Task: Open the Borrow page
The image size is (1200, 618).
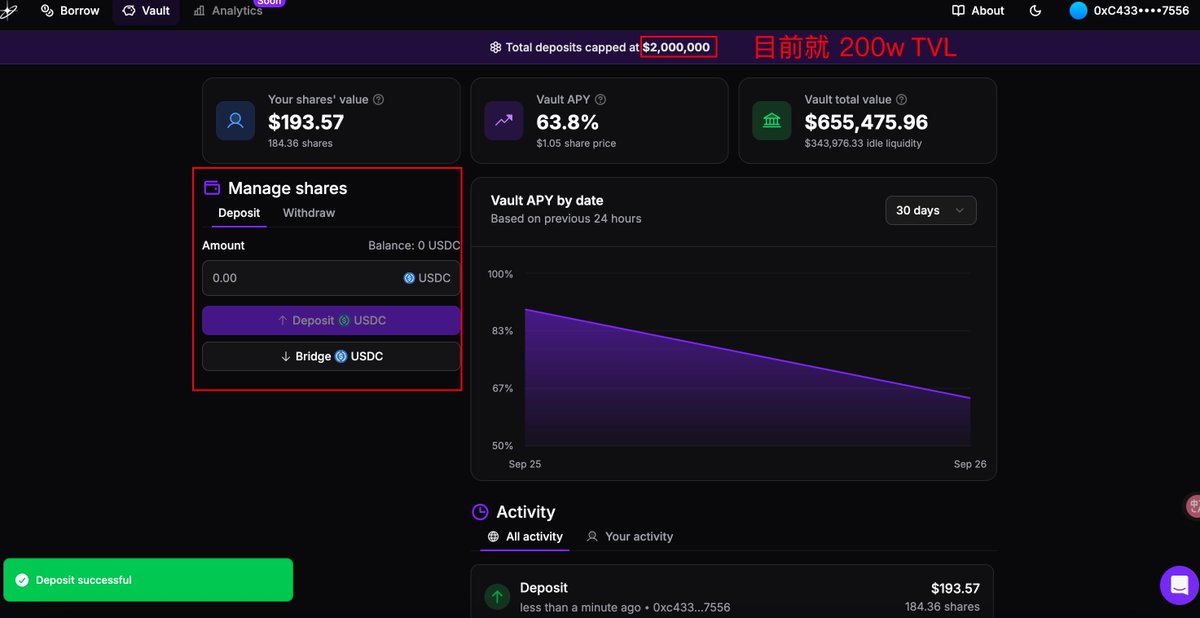Action: point(70,11)
